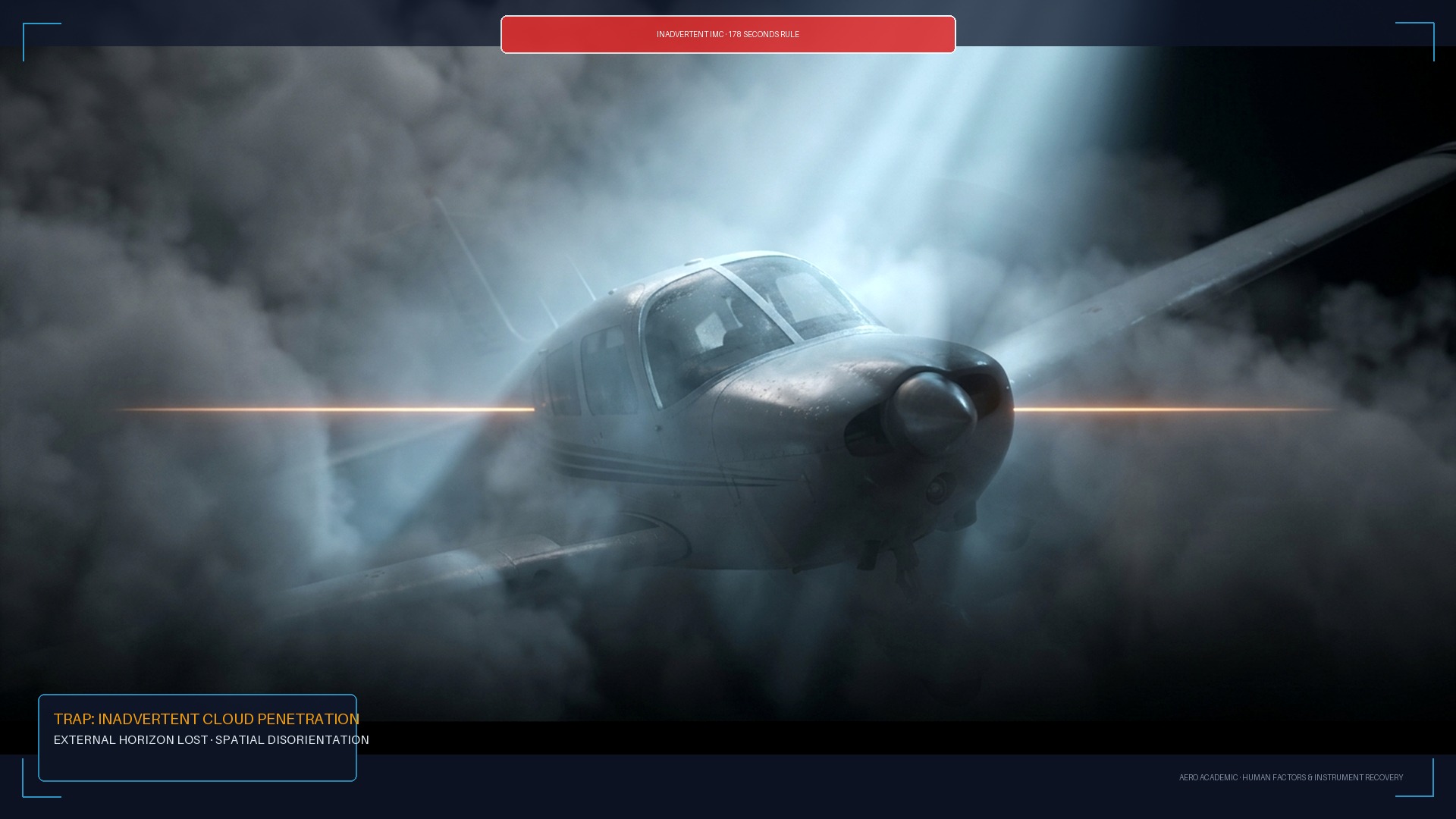The image size is (1456, 819).
Task: Click 'EXTERNAL HORIZON LOST · SPATIAL DISORIENTATION' subtitle text
Action: pos(212,740)
